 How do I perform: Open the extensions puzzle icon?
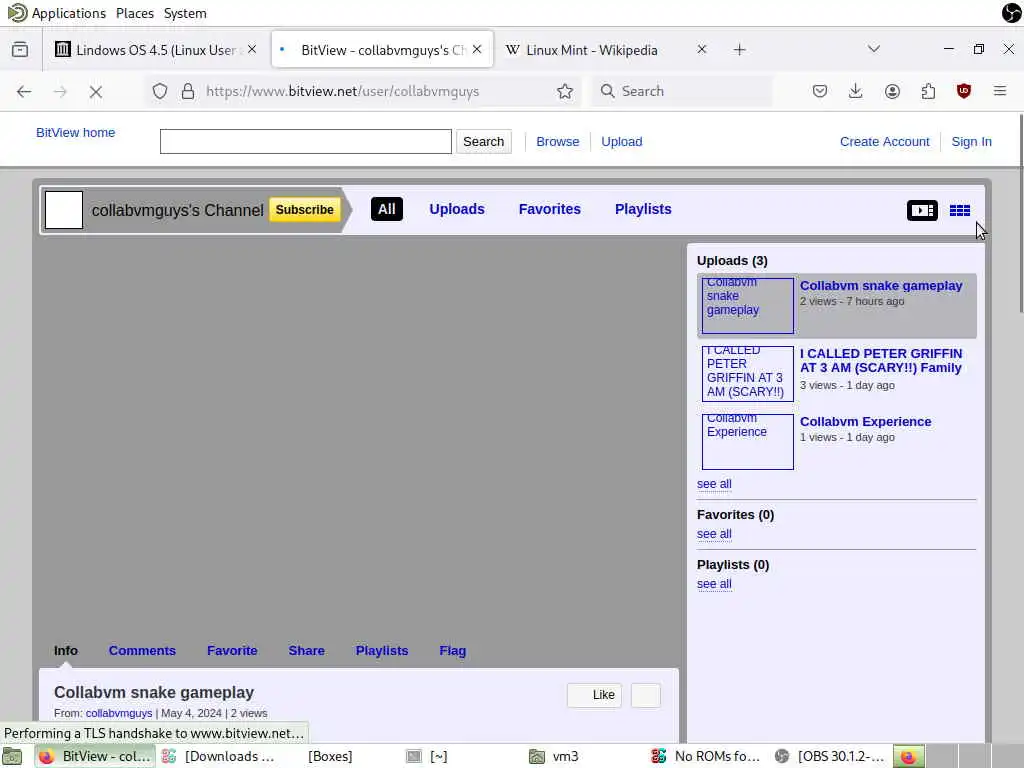tap(928, 91)
